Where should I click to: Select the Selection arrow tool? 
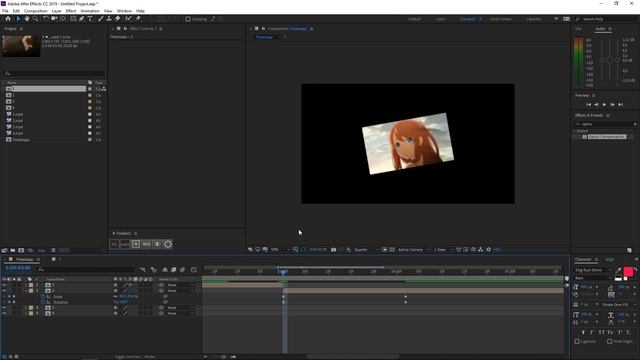18,19
